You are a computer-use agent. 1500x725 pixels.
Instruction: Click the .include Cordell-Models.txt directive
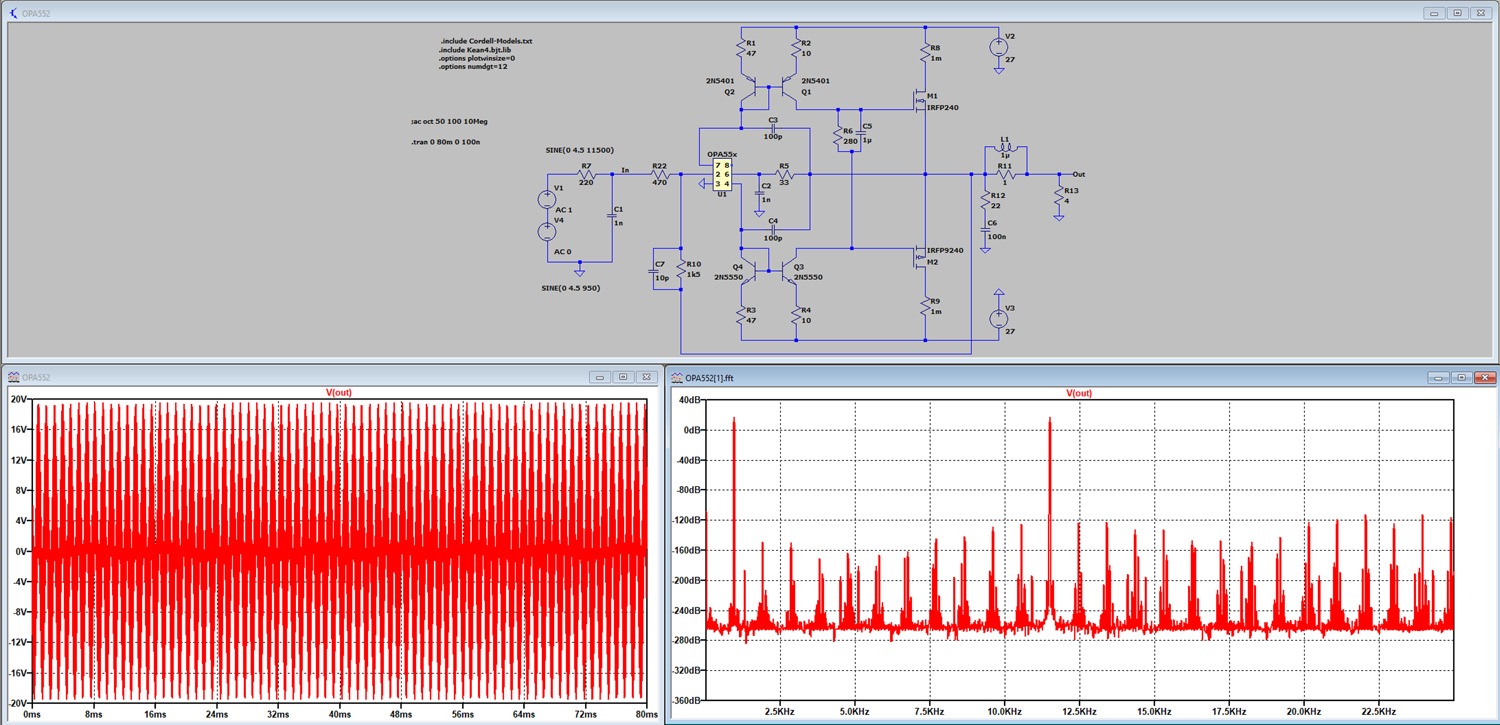(486, 39)
